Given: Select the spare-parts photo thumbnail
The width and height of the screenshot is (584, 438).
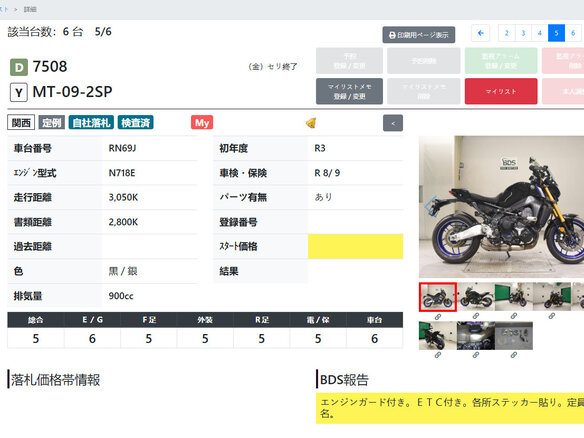Looking at the screenshot, I should click(514, 336).
